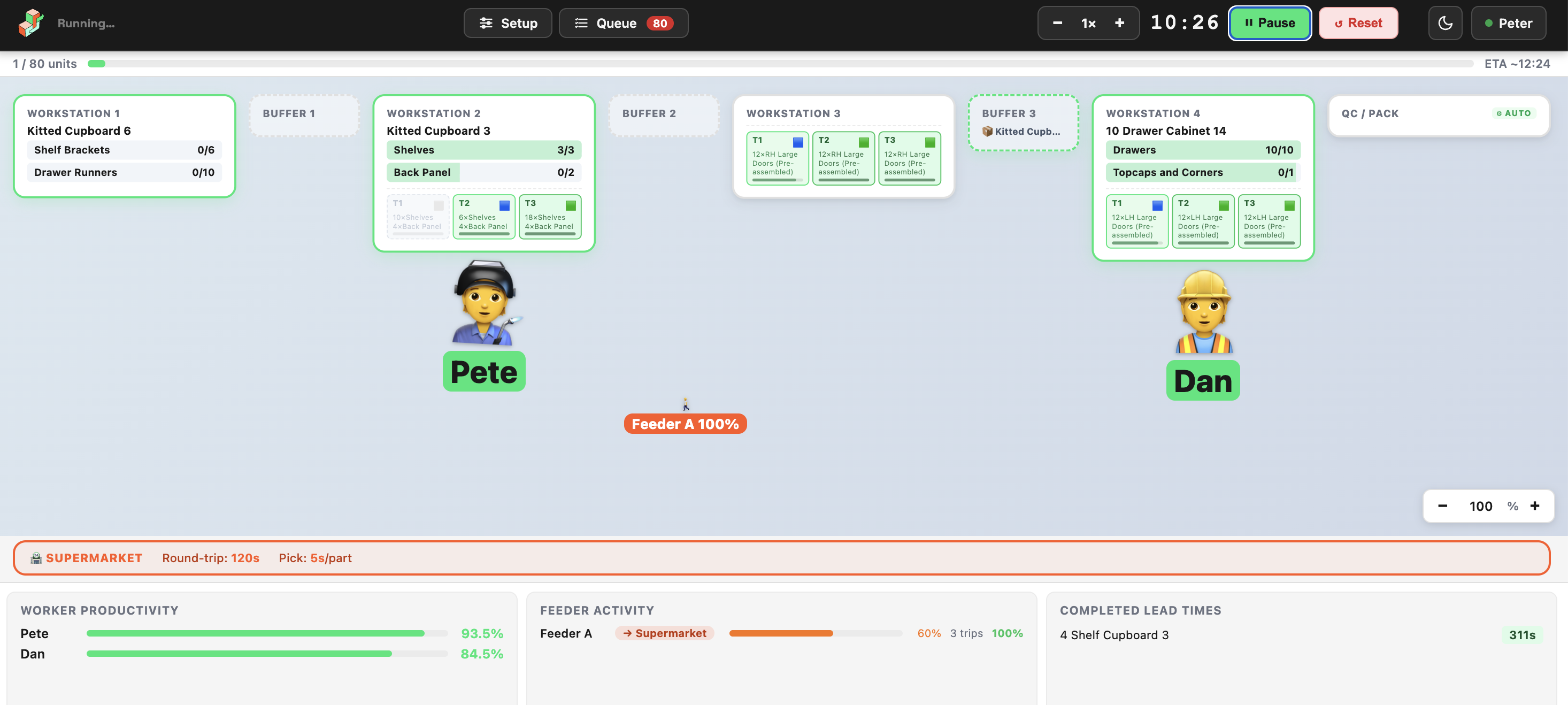The width and height of the screenshot is (1568, 705).
Task: Click the Feeder A walking figure icon
Action: (686, 404)
